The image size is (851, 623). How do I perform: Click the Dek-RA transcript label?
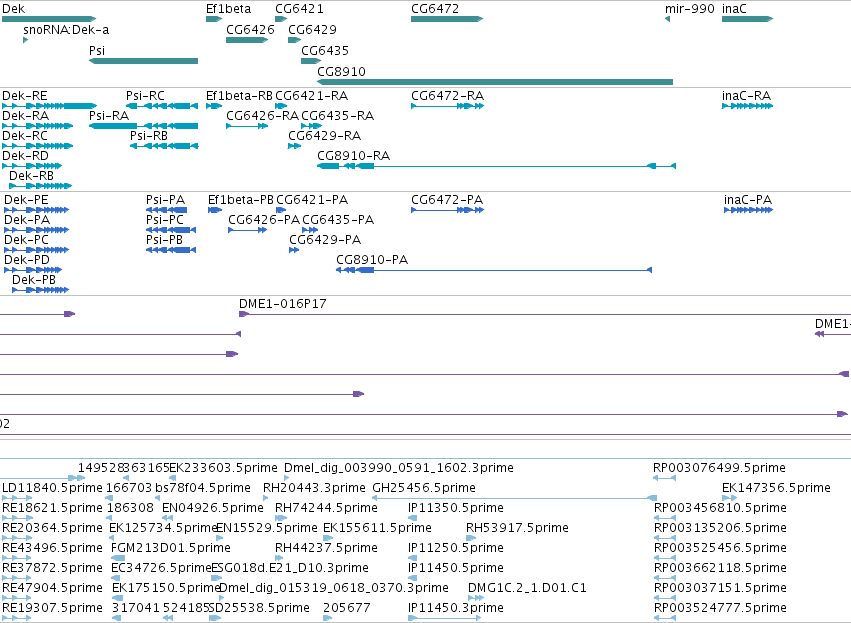coord(26,116)
